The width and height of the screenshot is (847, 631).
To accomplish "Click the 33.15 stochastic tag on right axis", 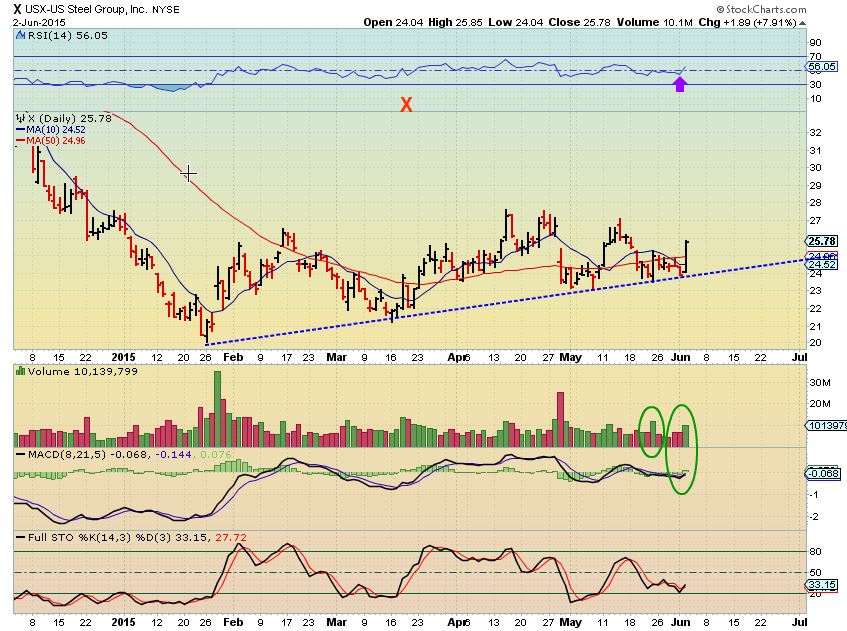I will coord(822,585).
